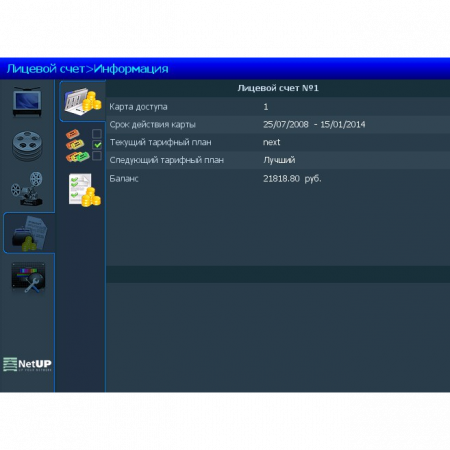Click the next tariff value 'Лучший'
The height and width of the screenshot is (450, 450).
279,160
